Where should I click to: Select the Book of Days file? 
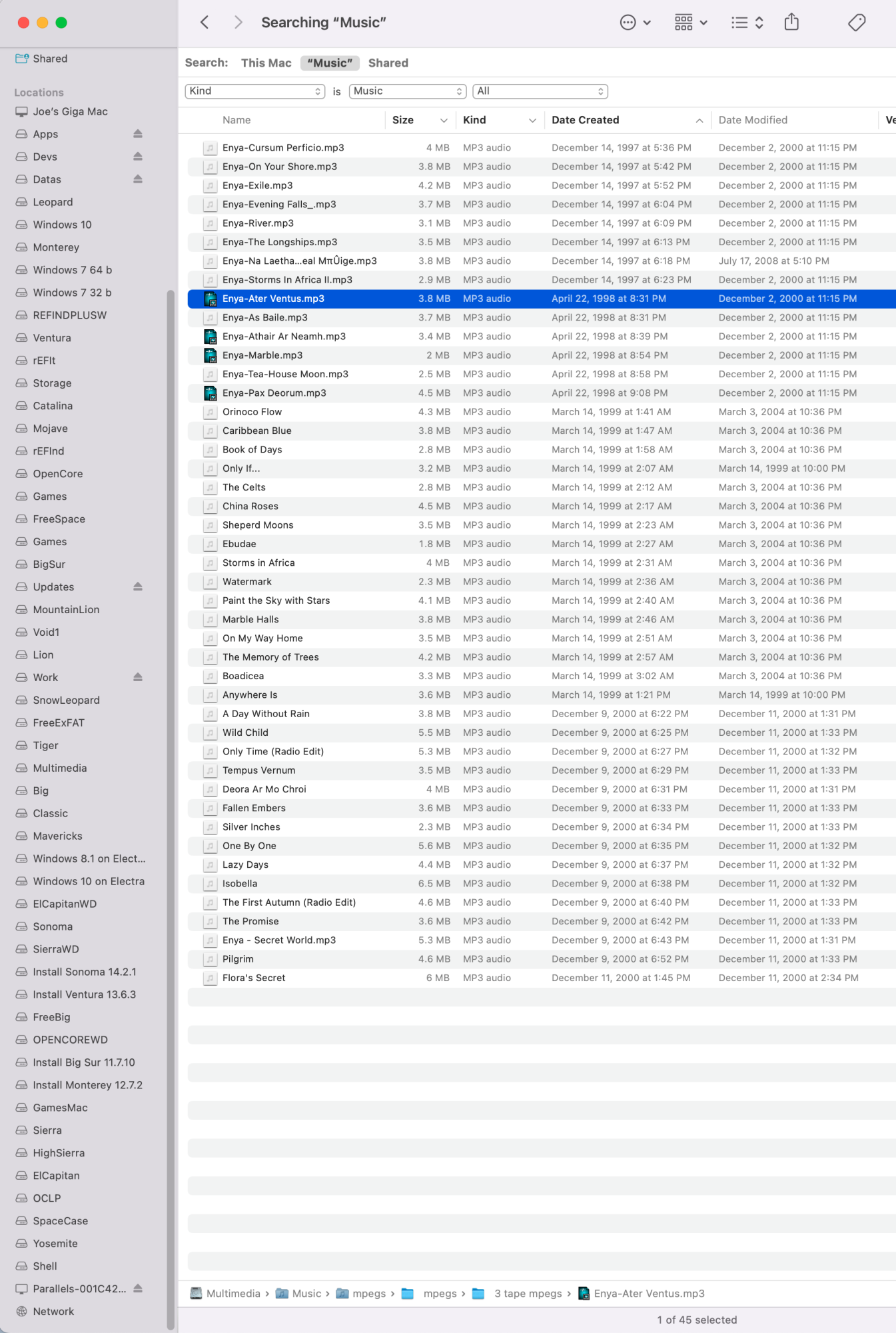[x=542, y=450]
